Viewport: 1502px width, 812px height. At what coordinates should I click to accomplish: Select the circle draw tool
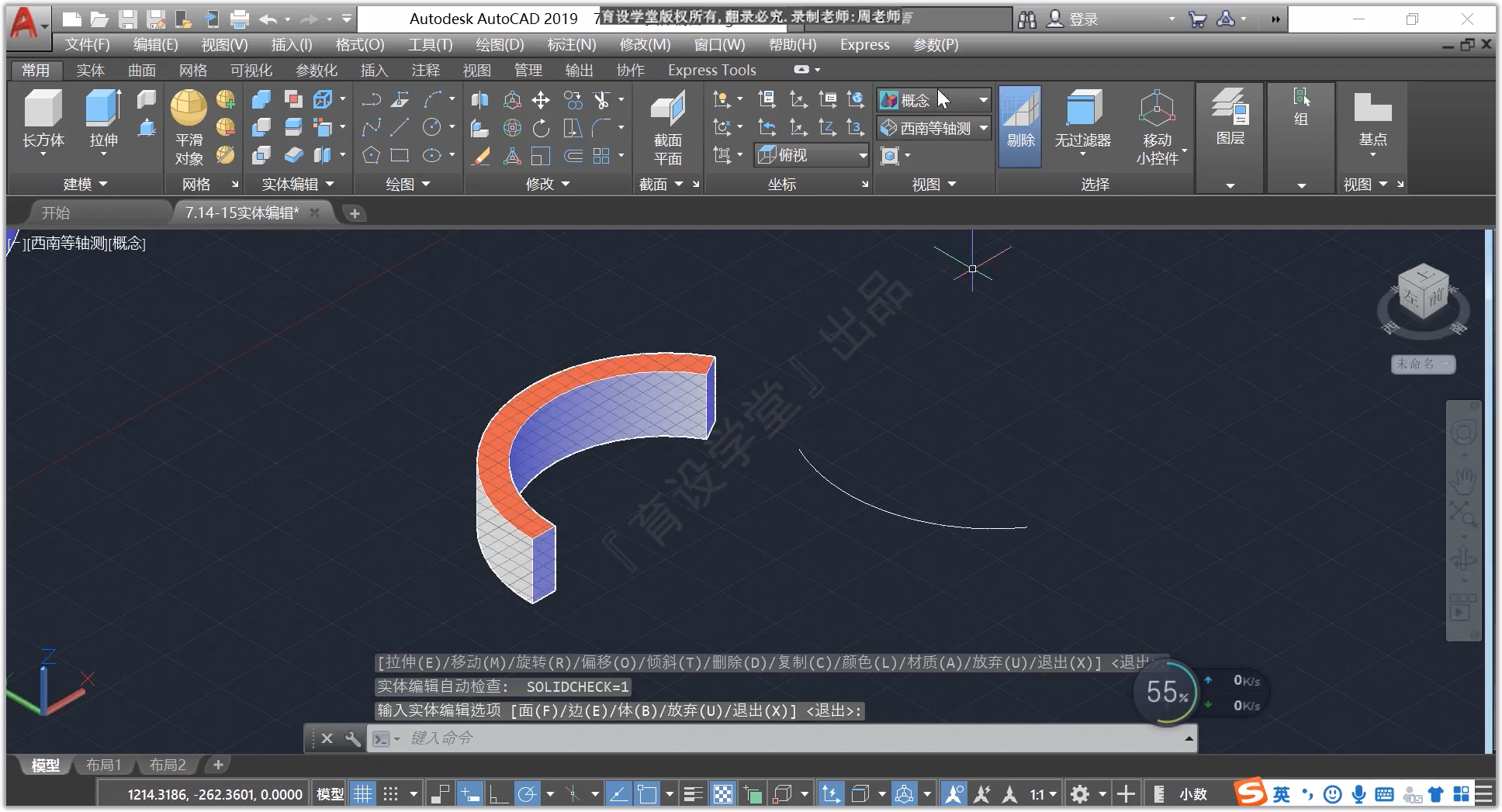(x=431, y=127)
